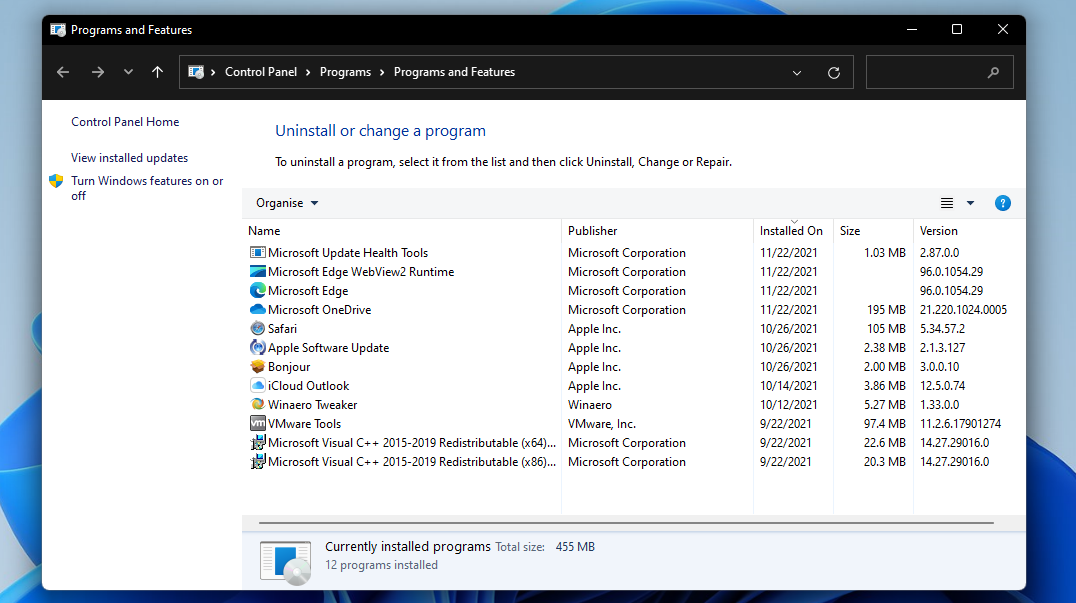Click the Bonjour package icon
1076x603 pixels.
pos(257,366)
